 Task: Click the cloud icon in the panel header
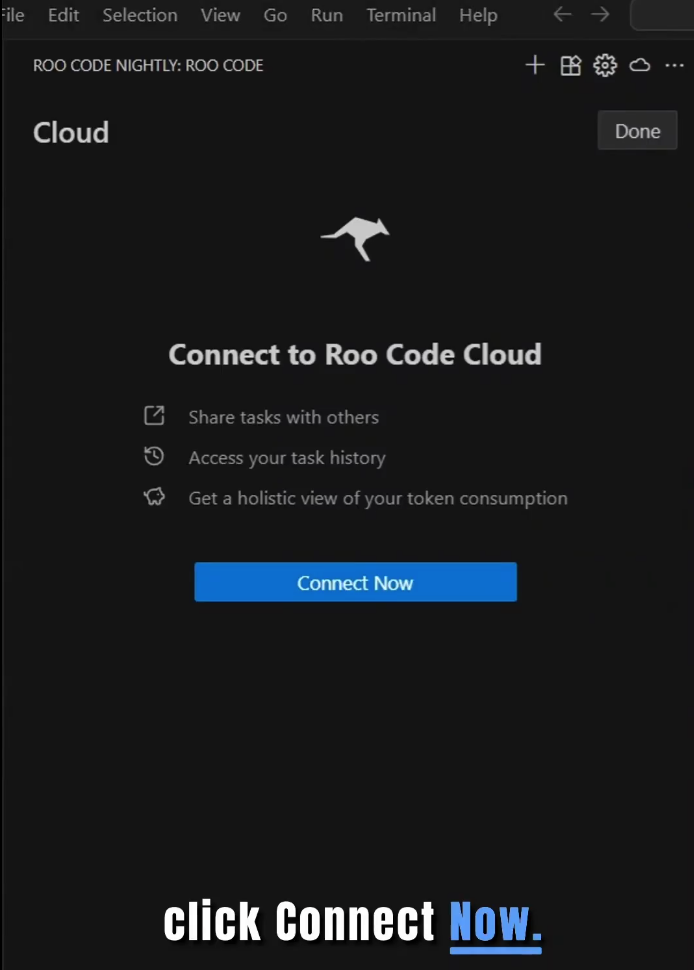[x=640, y=65]
